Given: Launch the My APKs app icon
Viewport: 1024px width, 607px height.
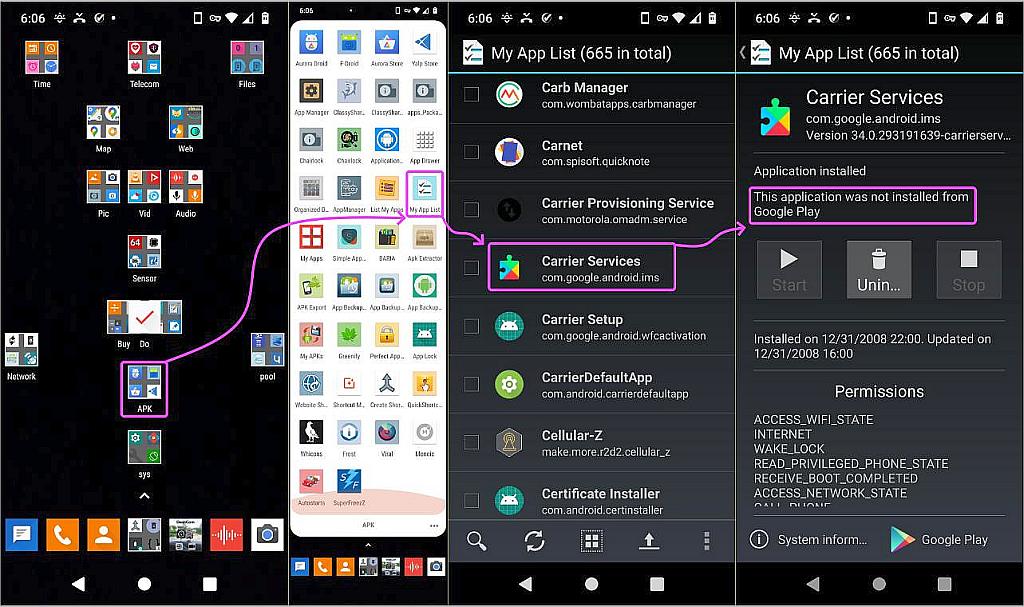Looking at the screenshot, I should point(312,335).
